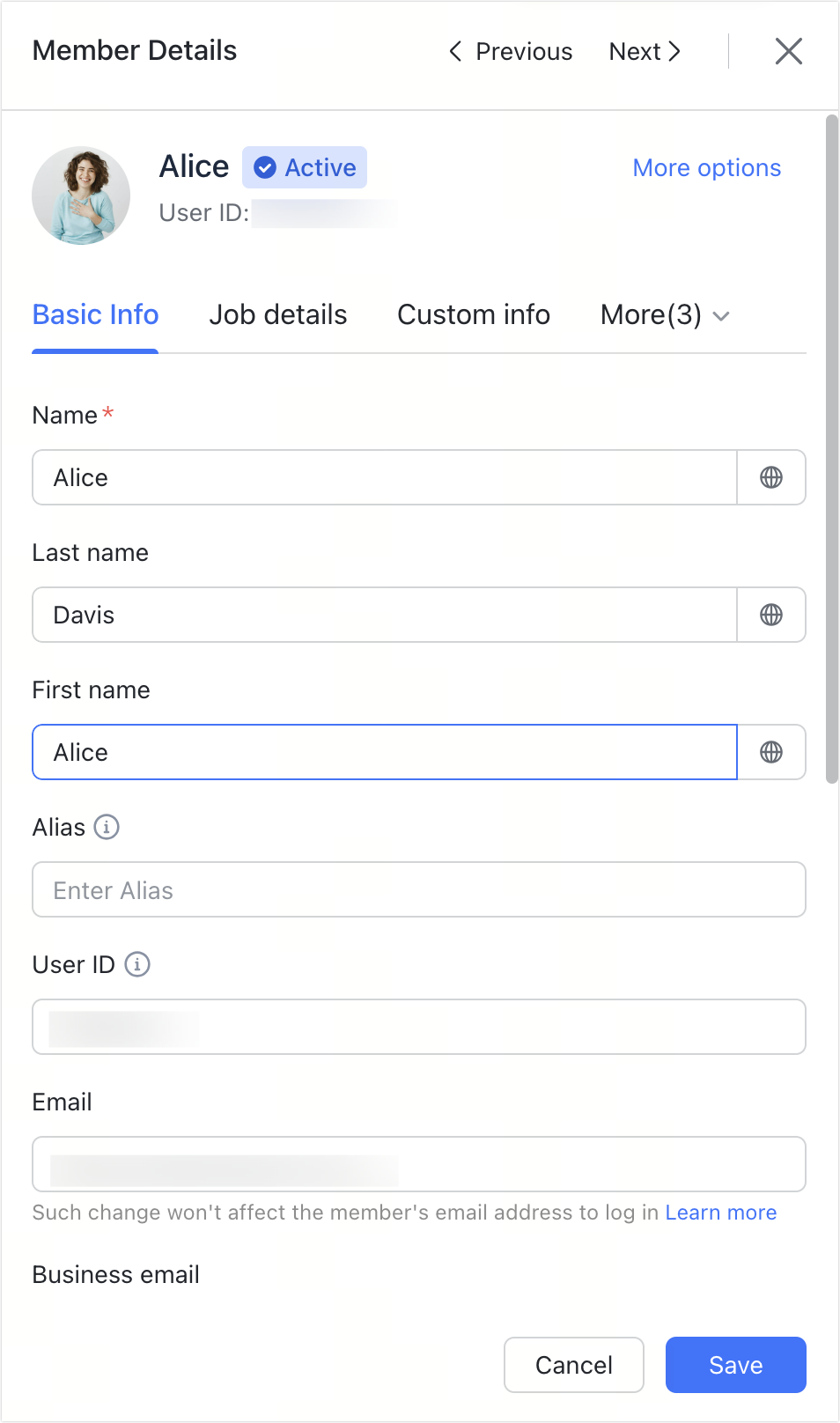Save the member changes
This screenshot has width=840, height=1423.
[736, 1365]
